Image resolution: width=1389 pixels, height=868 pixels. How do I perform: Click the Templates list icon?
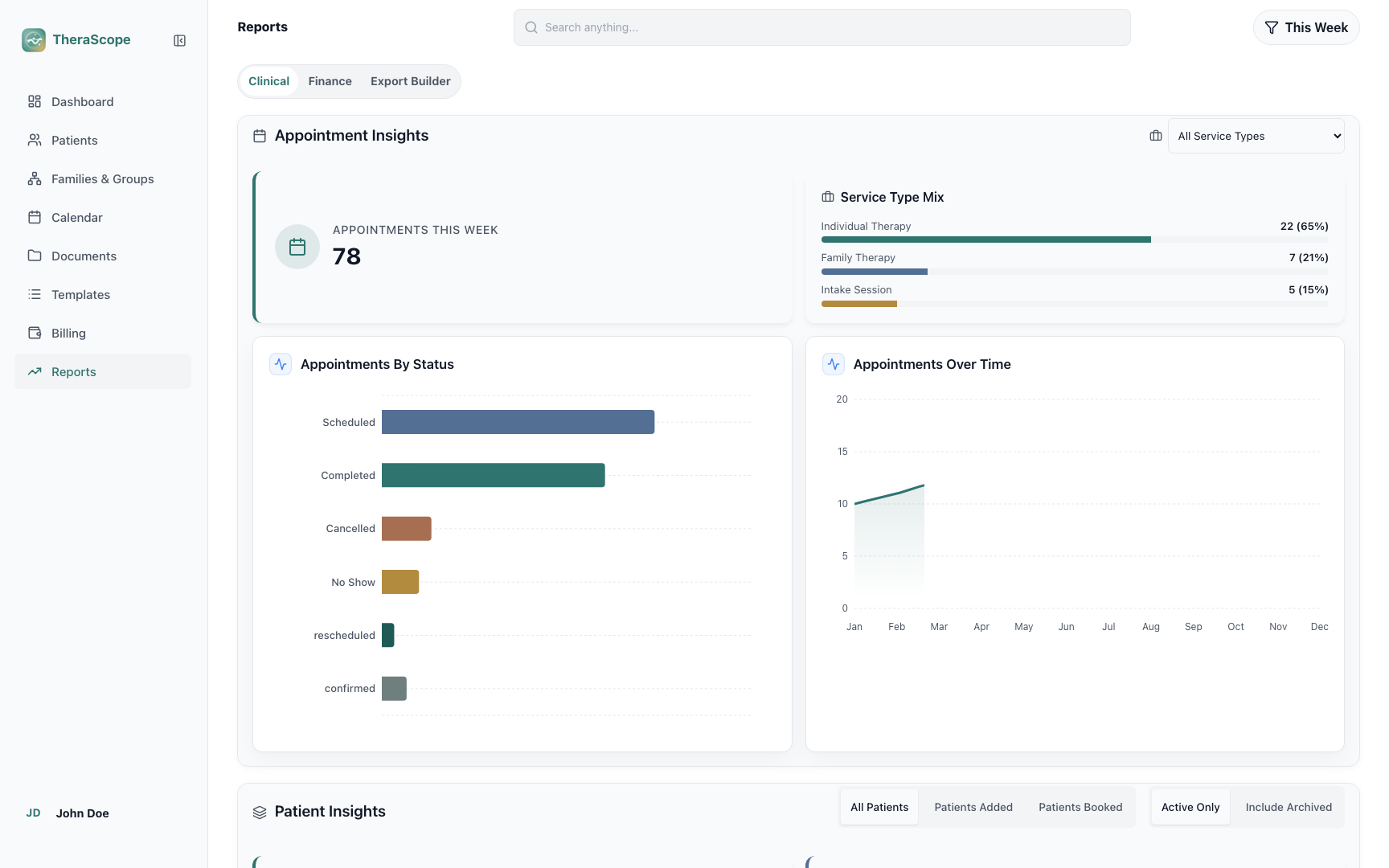[35, 294]
